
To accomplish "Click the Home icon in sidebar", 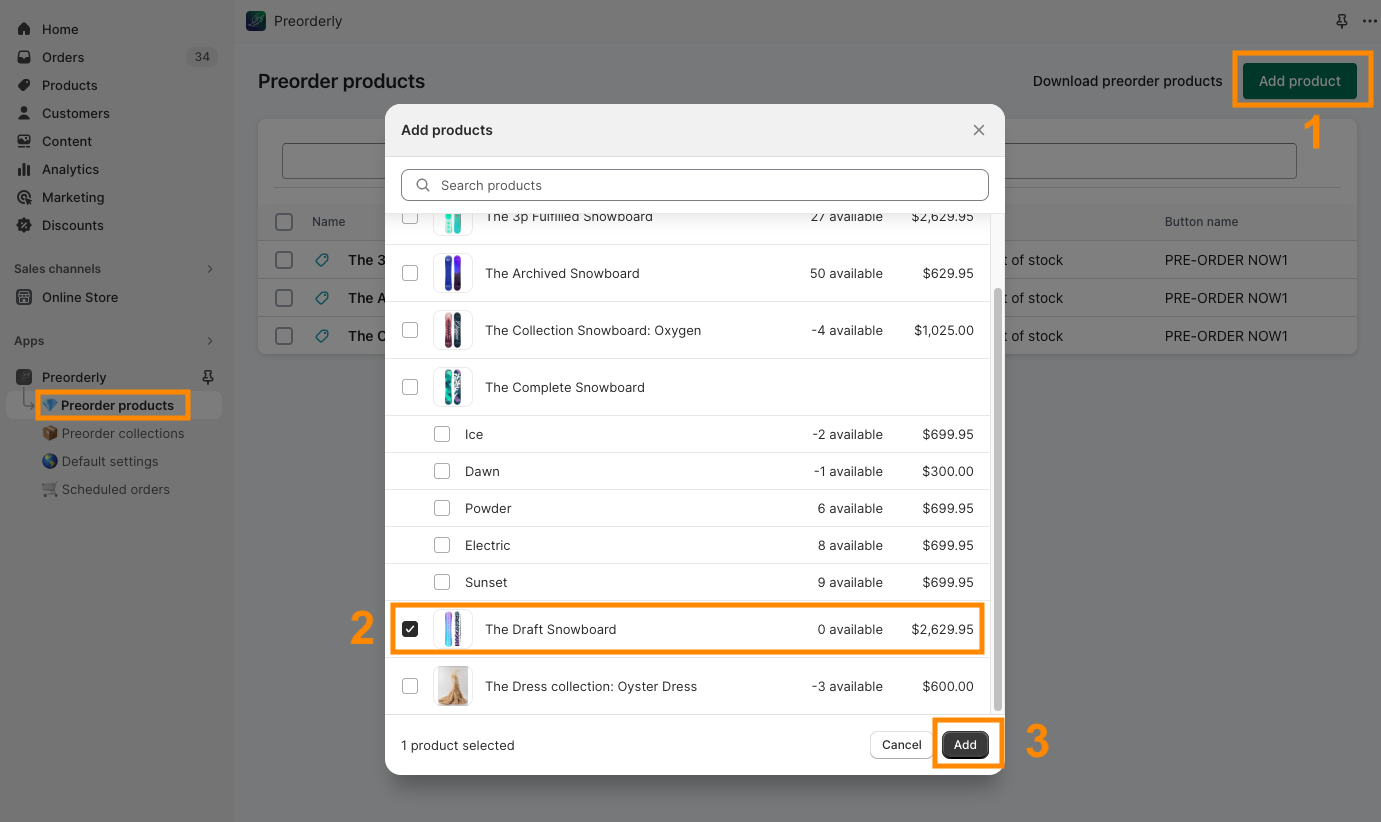I will (24, 30).
